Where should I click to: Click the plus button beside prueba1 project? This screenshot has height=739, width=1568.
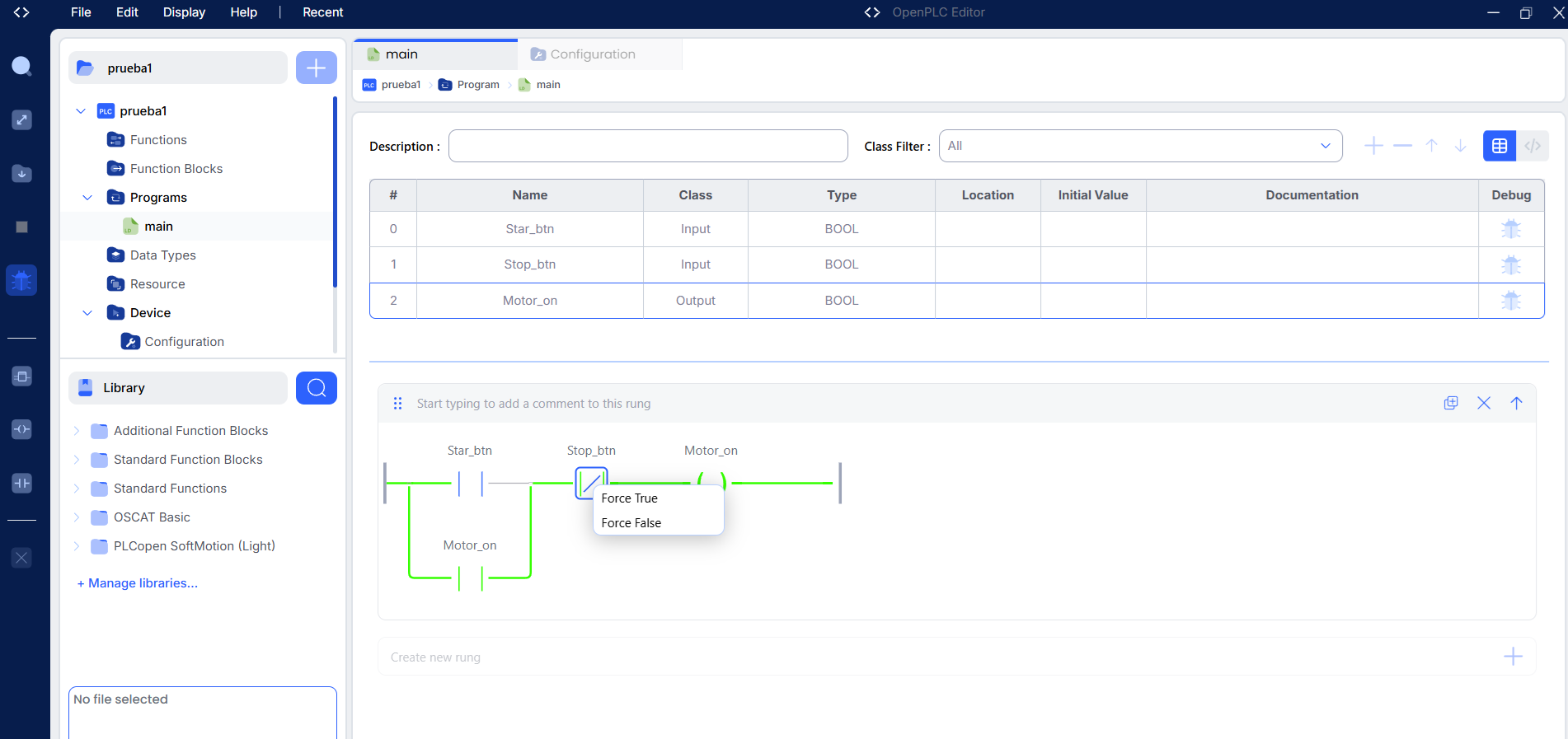317,68
